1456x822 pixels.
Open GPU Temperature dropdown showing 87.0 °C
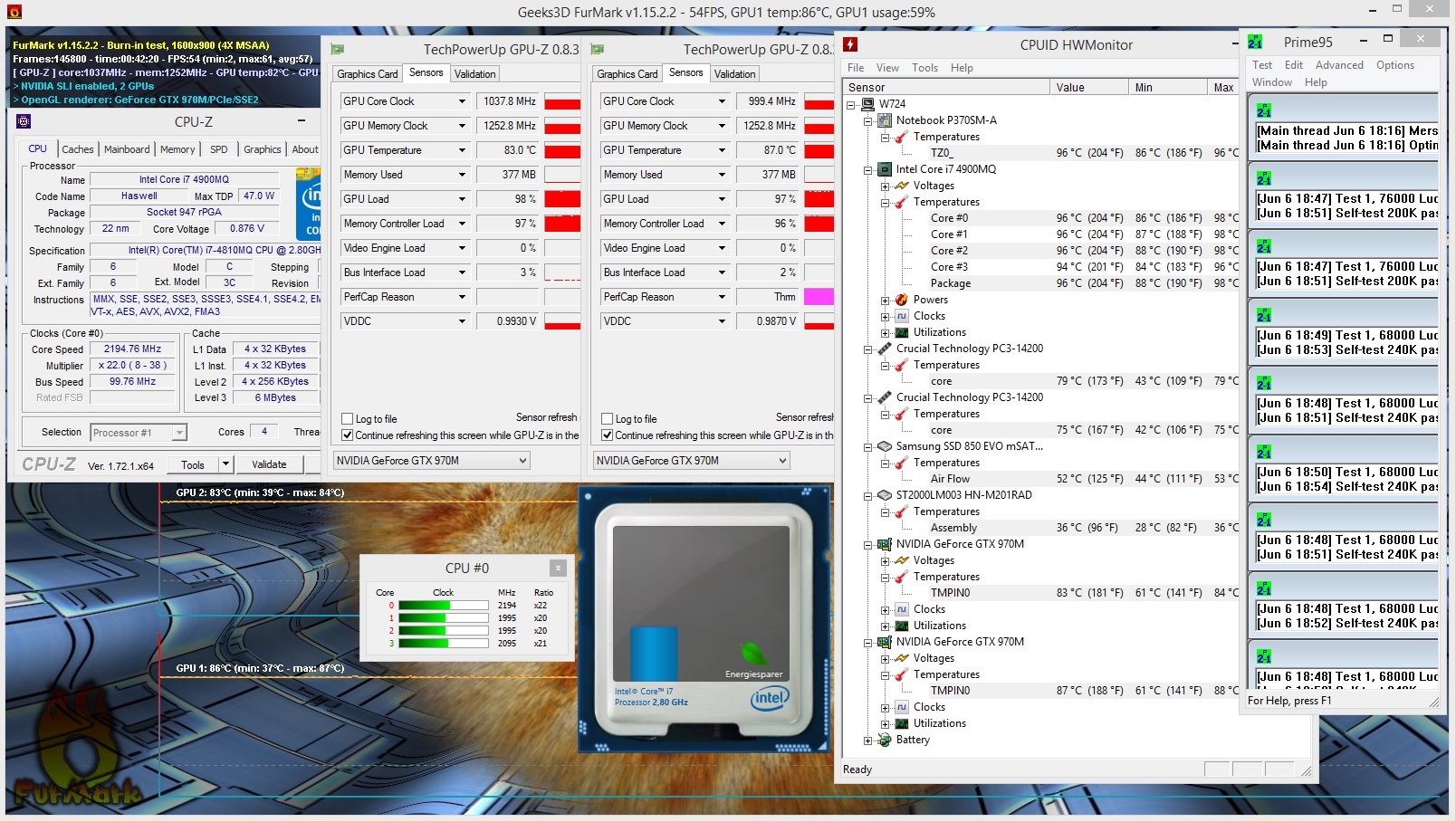(722, 150)
